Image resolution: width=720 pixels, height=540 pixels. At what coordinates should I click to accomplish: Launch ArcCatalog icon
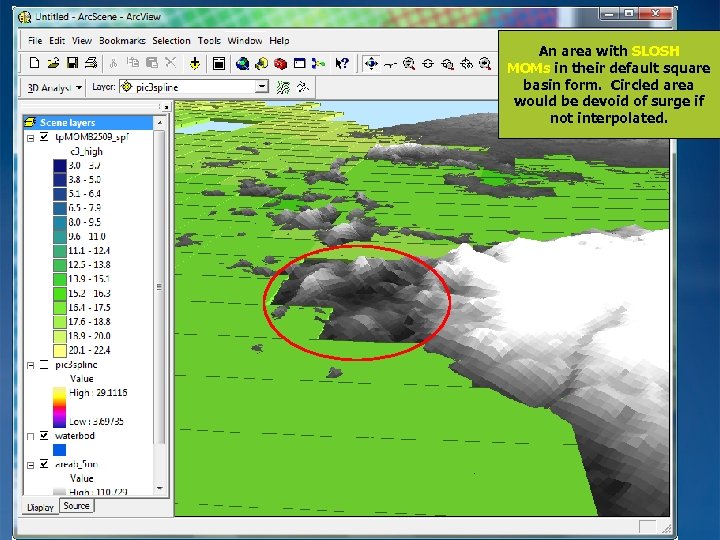pyautogui.click(x=261, y=63)
